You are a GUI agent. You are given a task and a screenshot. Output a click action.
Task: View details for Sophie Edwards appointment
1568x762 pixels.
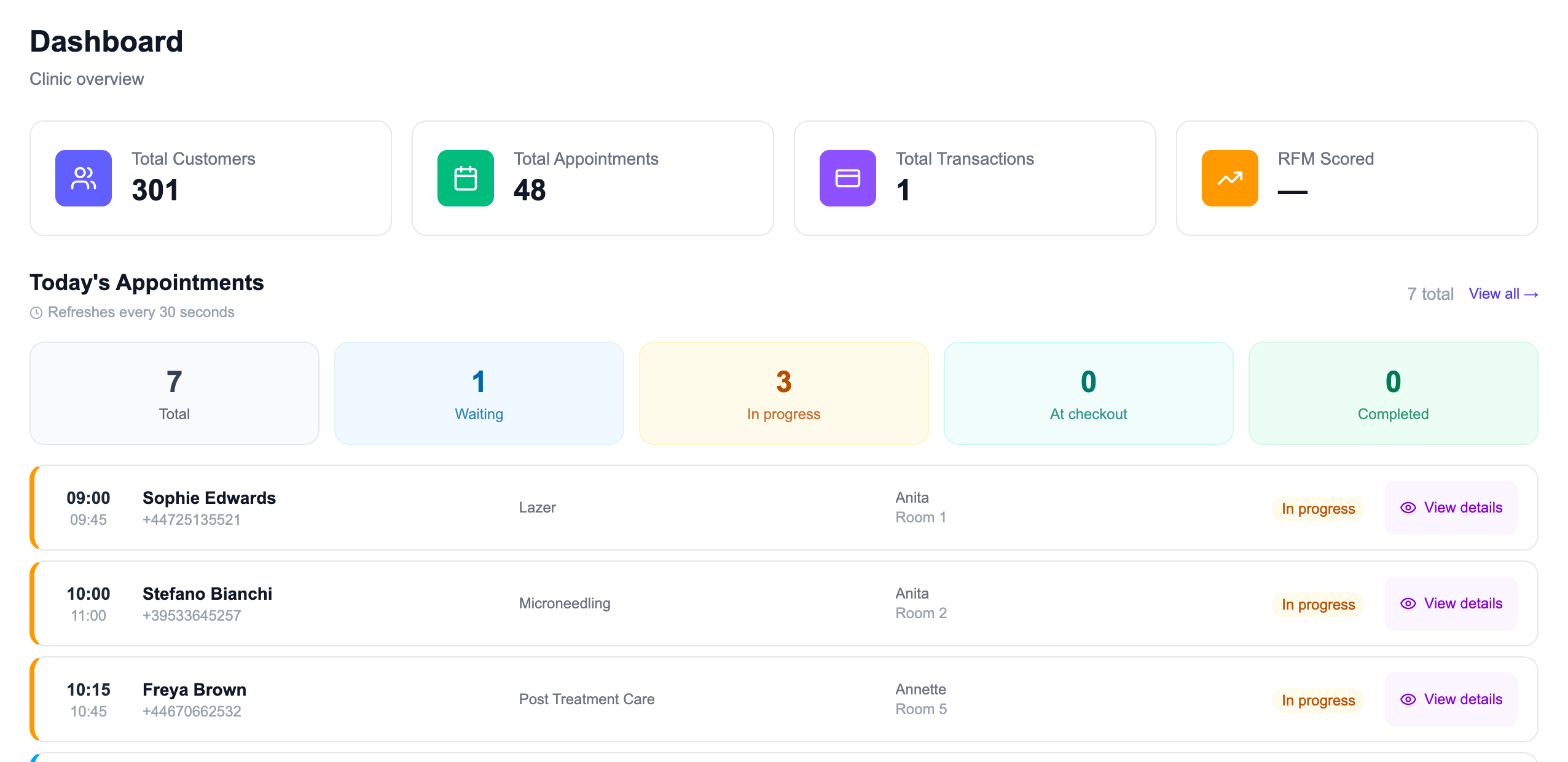(1451, 508)
